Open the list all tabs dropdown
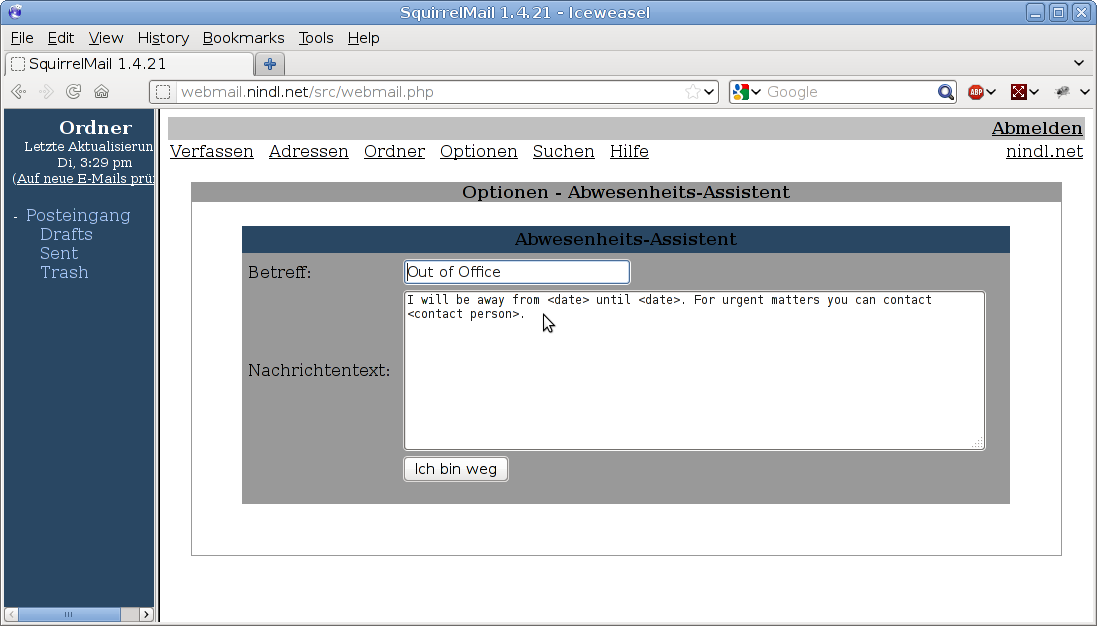 [x=1078, y=64]
